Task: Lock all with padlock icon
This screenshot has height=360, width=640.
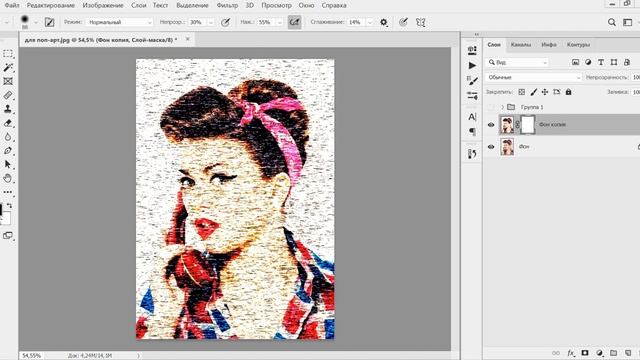Action: [569, 92]
